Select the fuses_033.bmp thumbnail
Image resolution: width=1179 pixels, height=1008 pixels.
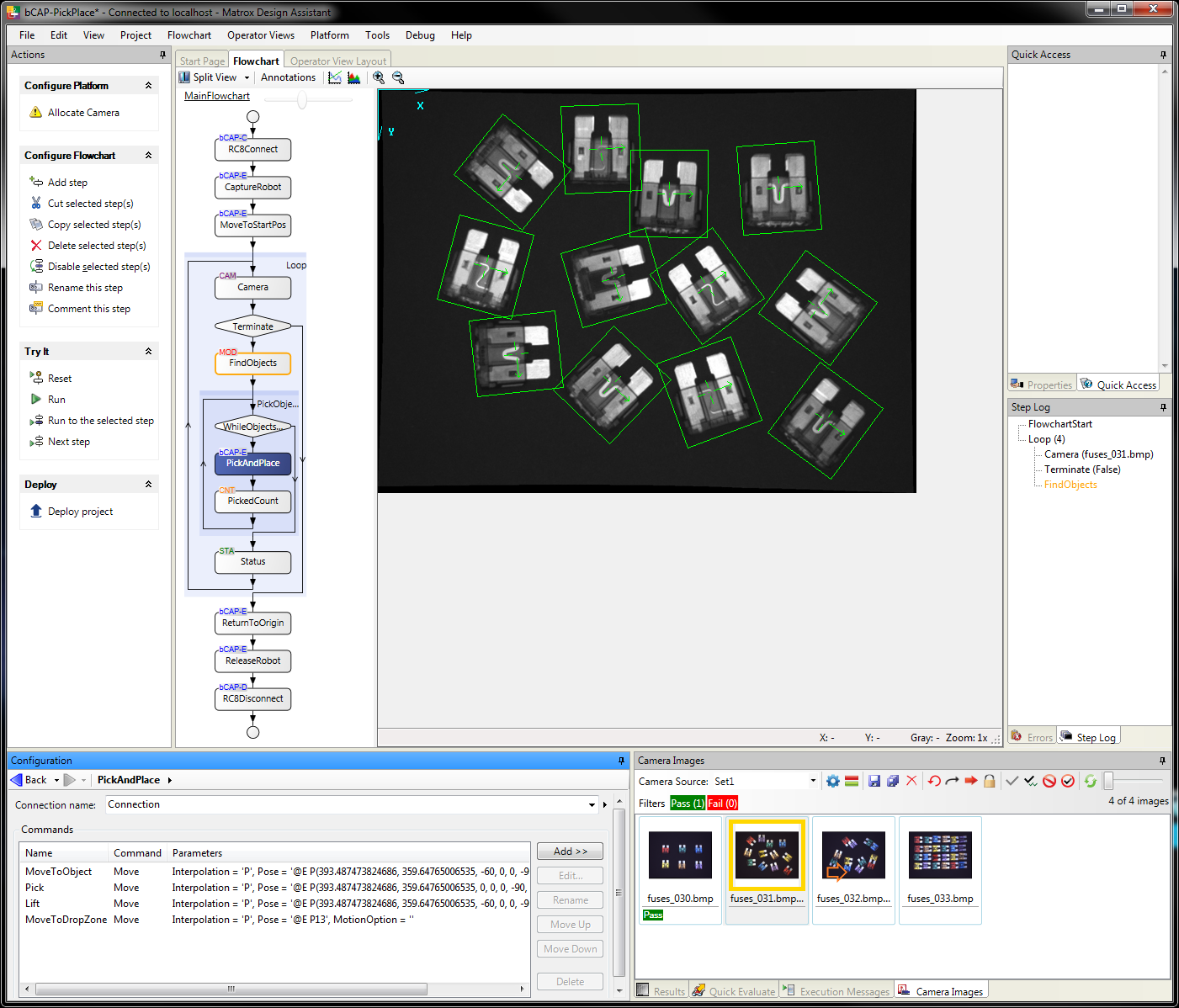tap(940, 870)
